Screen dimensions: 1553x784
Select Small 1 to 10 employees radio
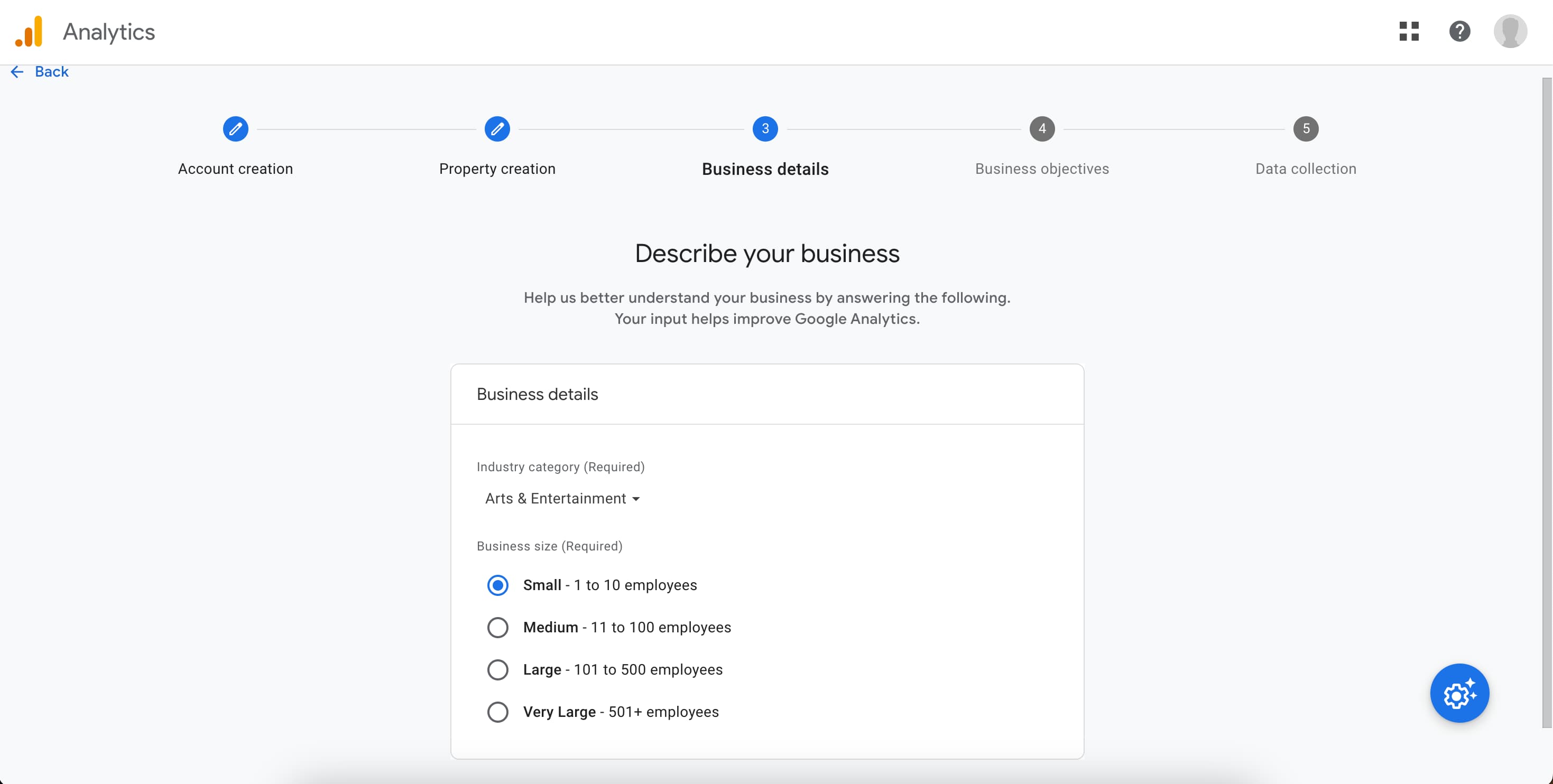(498, 585)
